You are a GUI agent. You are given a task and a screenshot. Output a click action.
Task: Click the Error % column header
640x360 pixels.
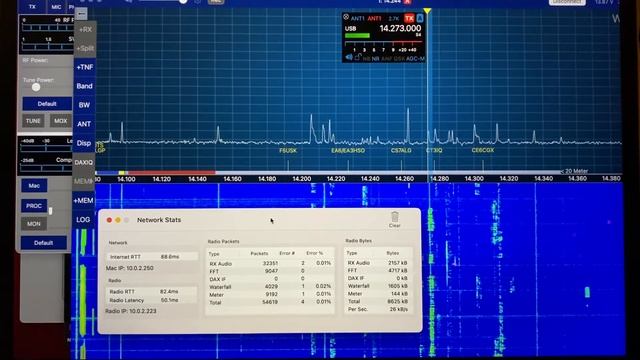[315, 253]
